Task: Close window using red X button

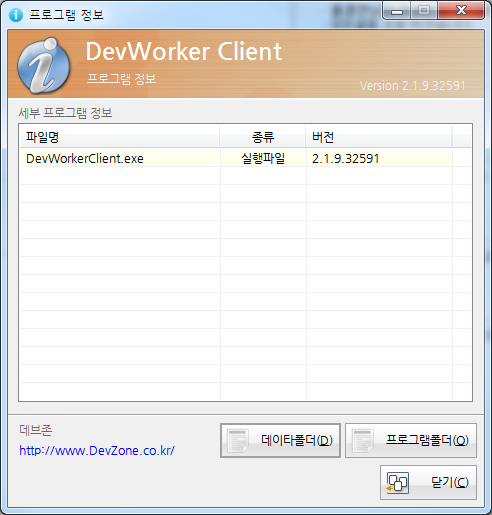Action: tap(461, 11)
